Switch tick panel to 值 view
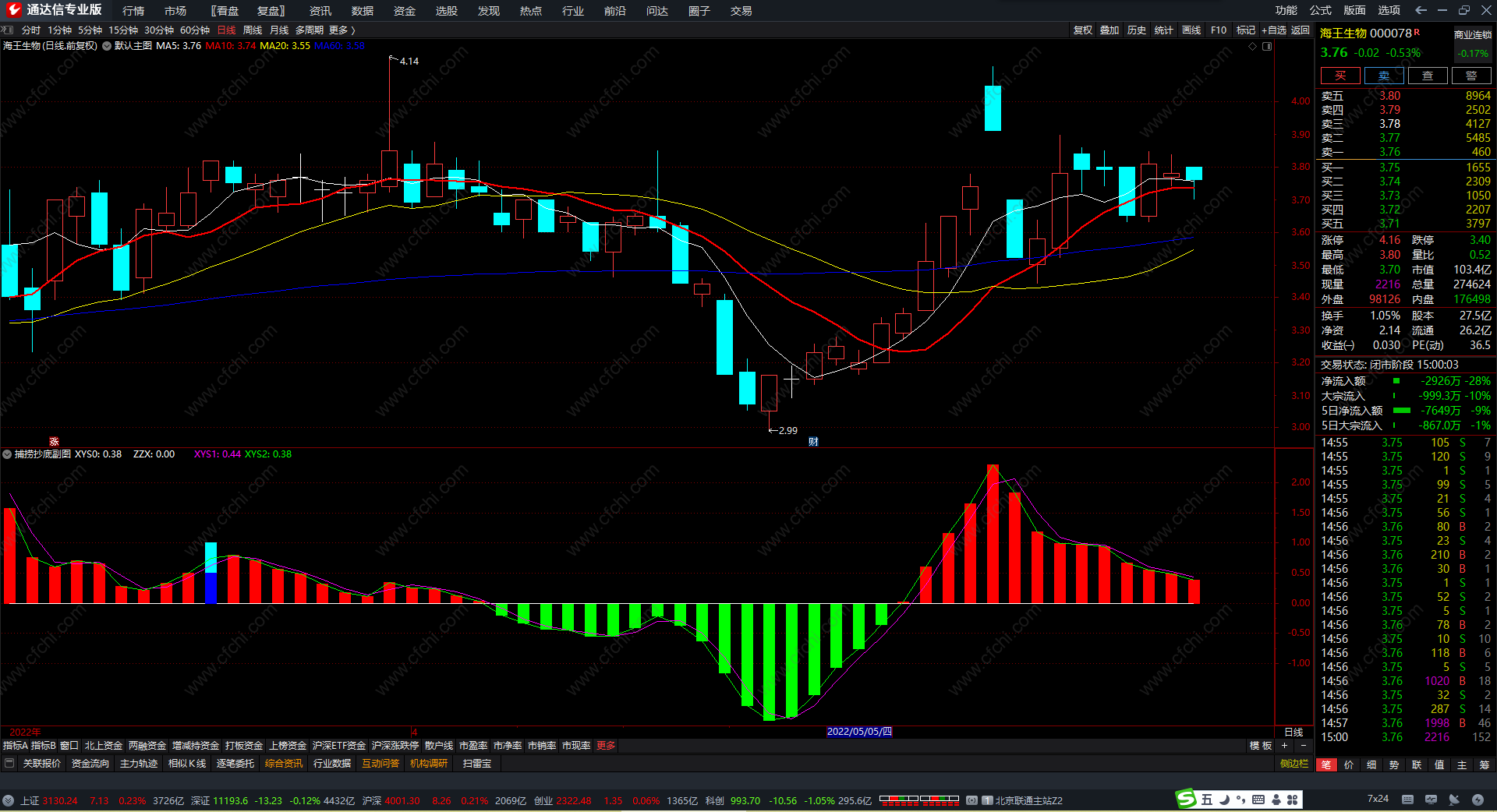1497x812 pixels. tap(1439, 764)
